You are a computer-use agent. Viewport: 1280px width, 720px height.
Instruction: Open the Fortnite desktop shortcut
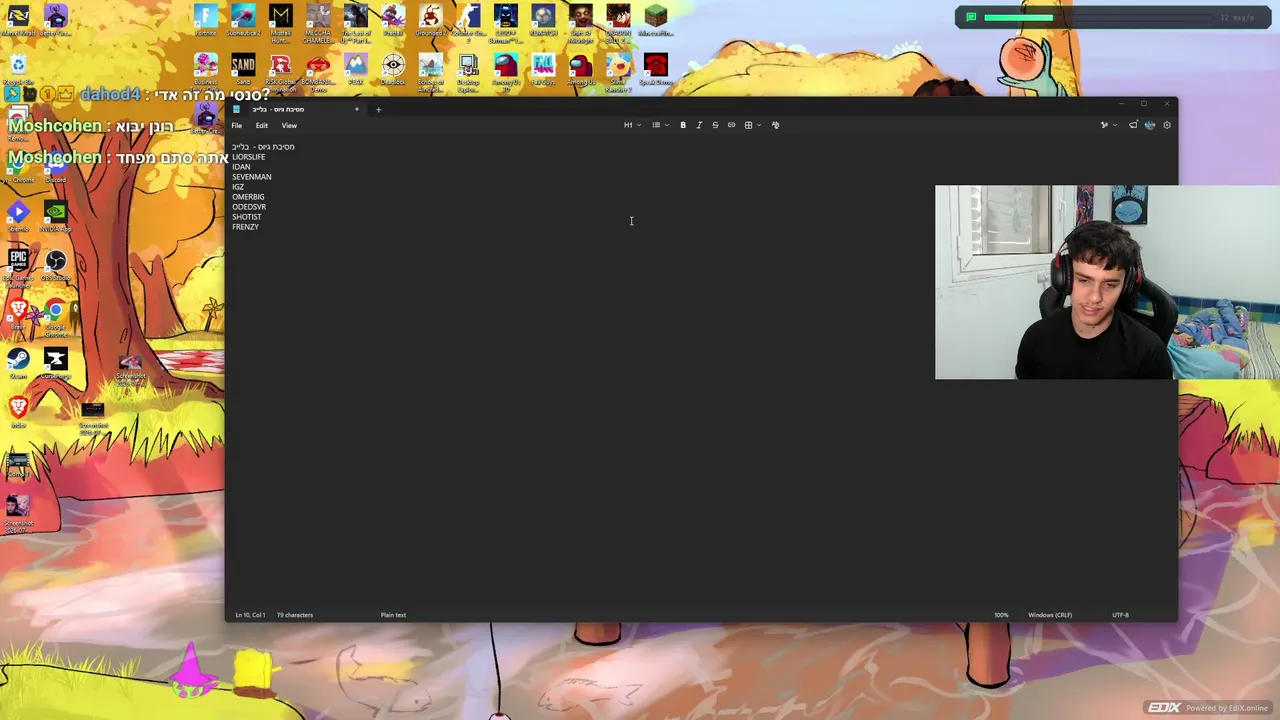206,20
